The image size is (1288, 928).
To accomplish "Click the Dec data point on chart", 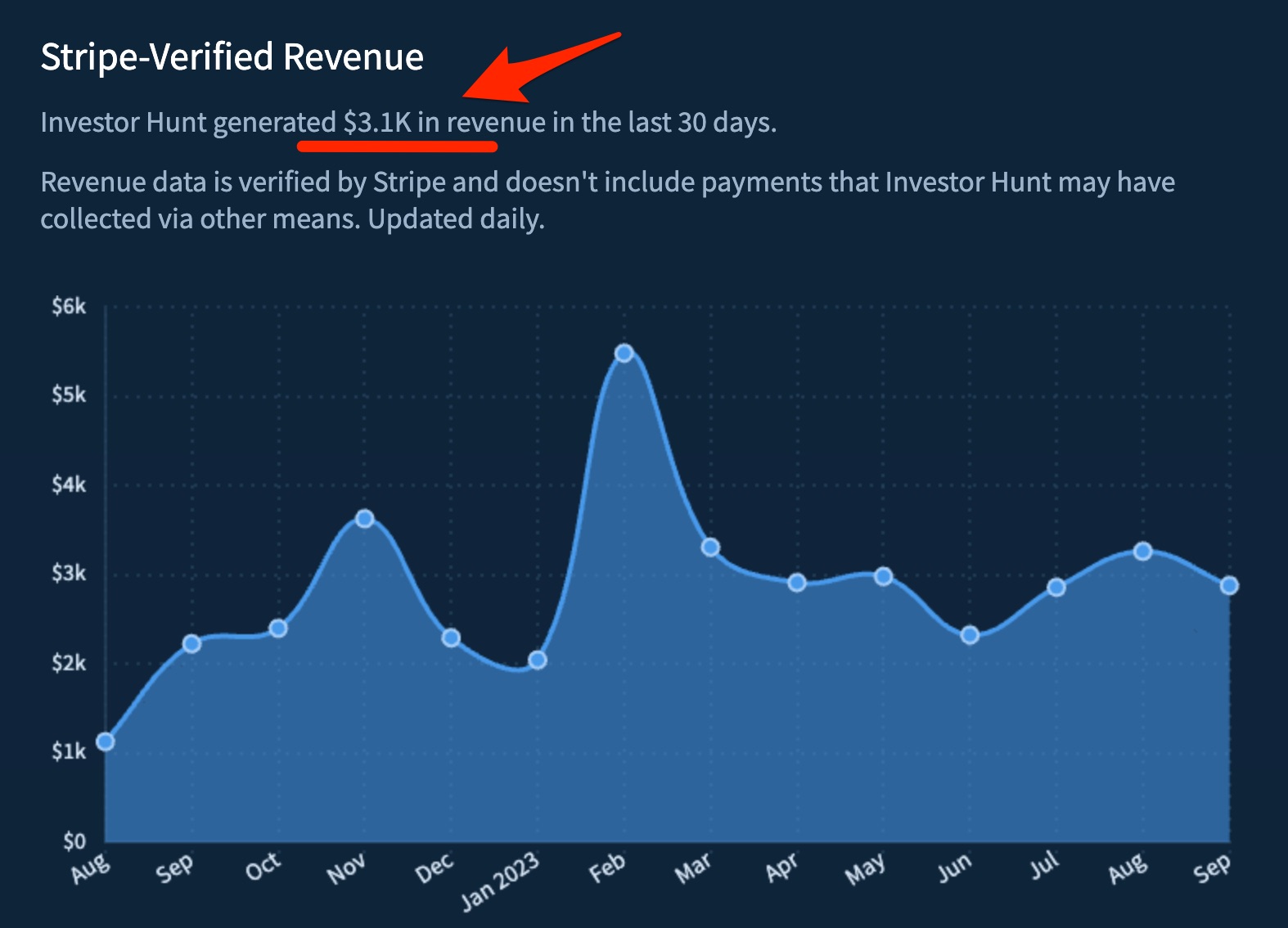I will 451,637.
